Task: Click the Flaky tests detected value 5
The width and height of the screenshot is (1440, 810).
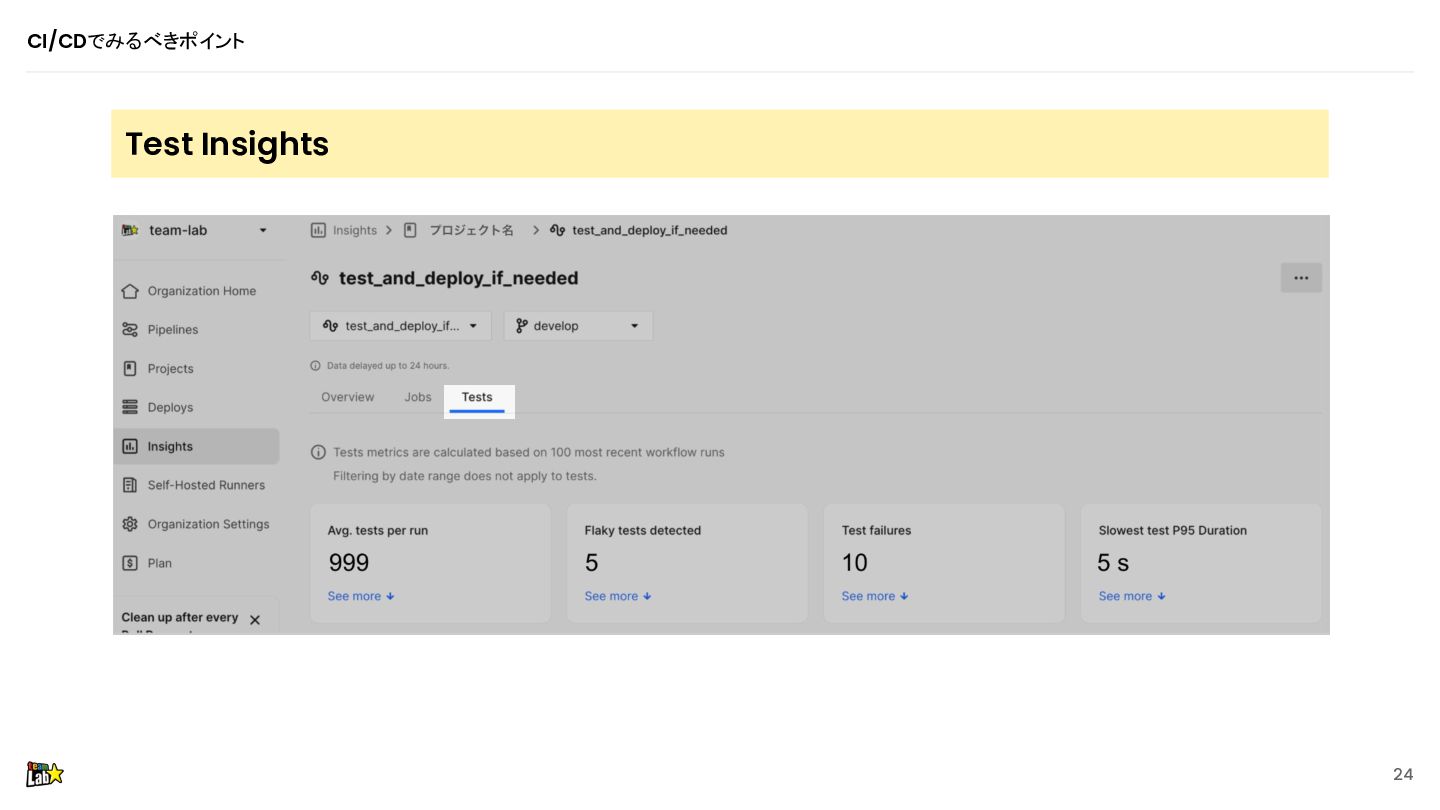Action: pos(592,563)
